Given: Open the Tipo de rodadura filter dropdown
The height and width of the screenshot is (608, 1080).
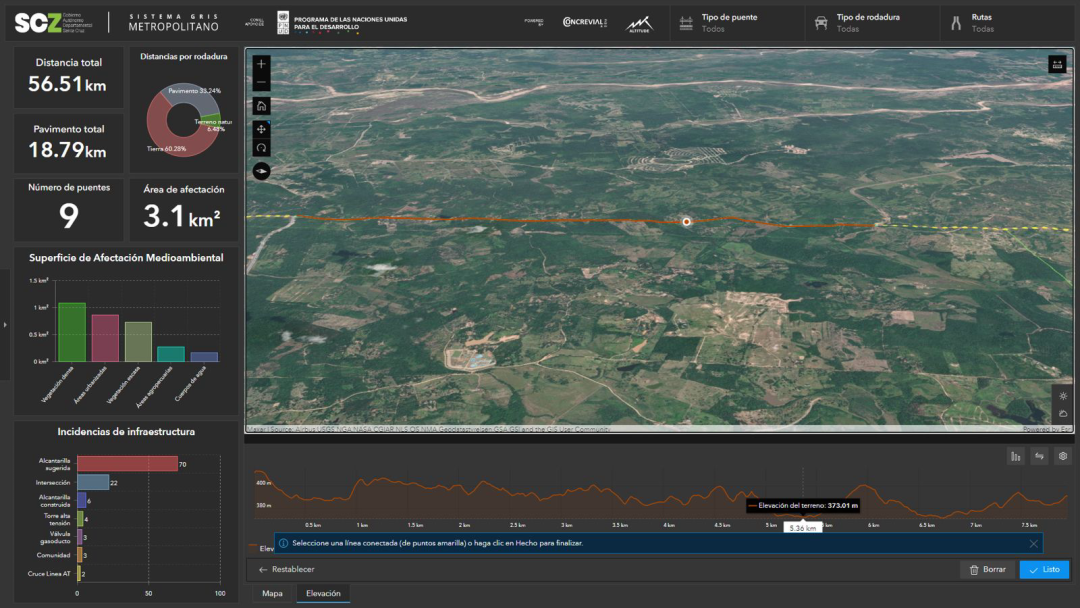Looking at the screenshot, I should pos(871,23).
